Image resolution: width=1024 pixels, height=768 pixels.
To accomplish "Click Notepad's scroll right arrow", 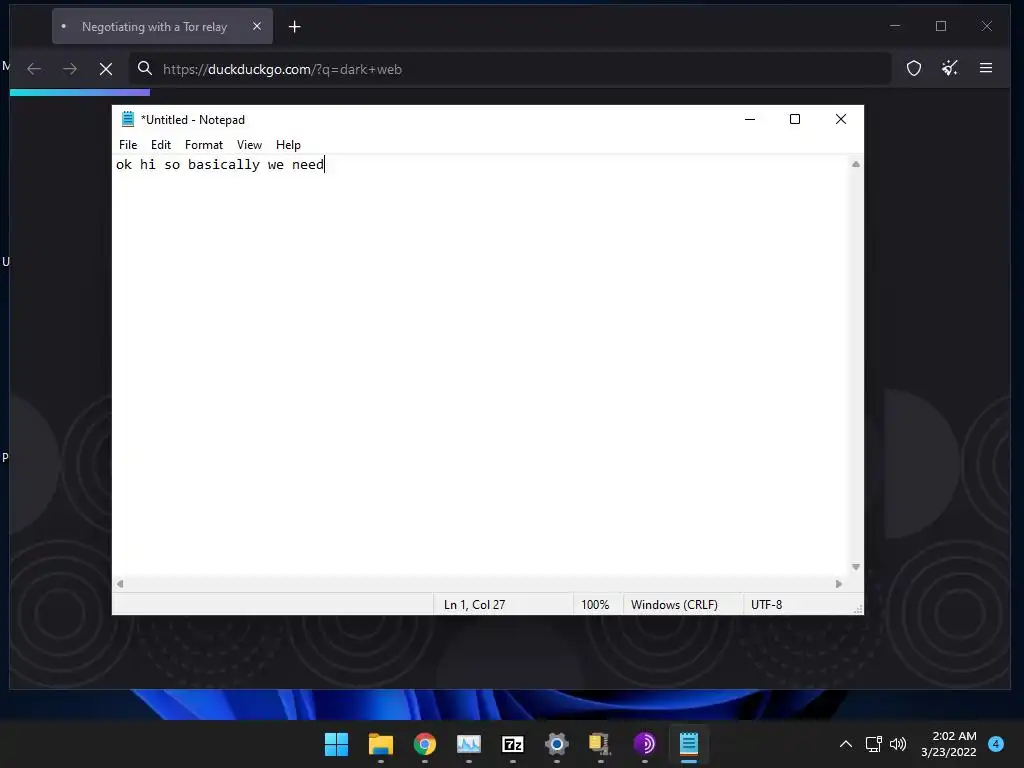I will tap(839, 584).
